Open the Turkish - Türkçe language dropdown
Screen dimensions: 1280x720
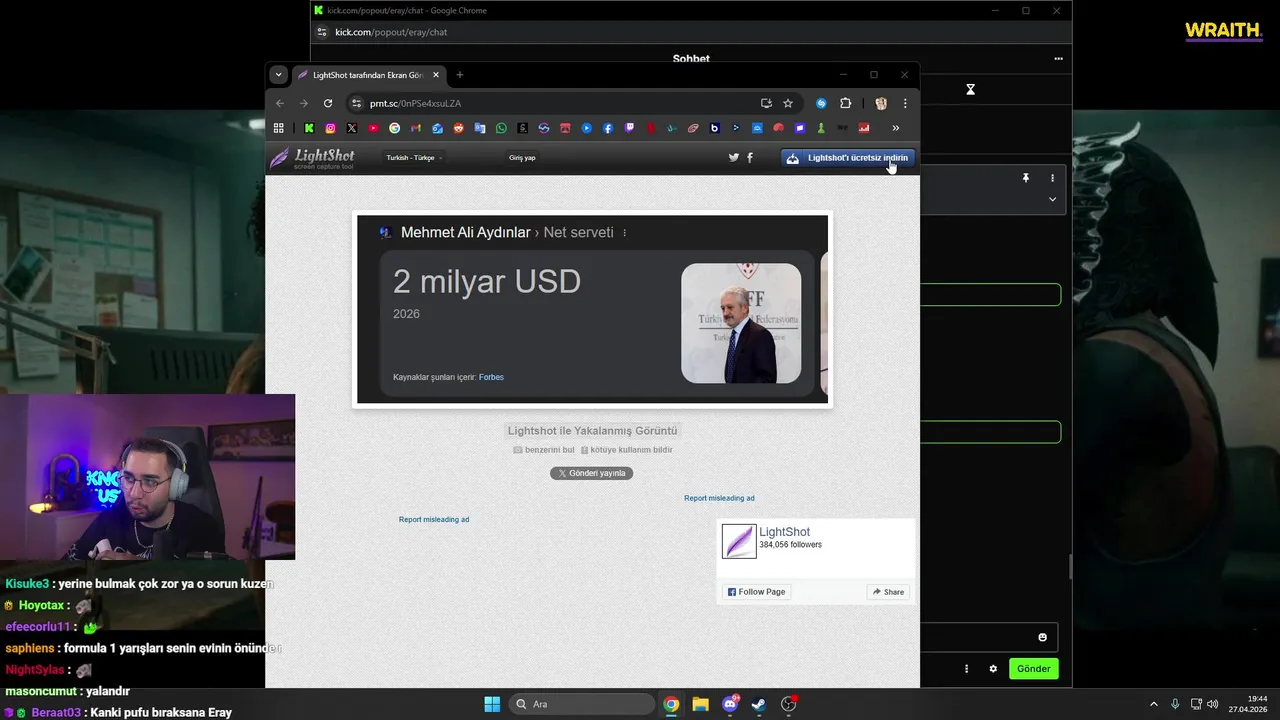click(x=414, y=158)
